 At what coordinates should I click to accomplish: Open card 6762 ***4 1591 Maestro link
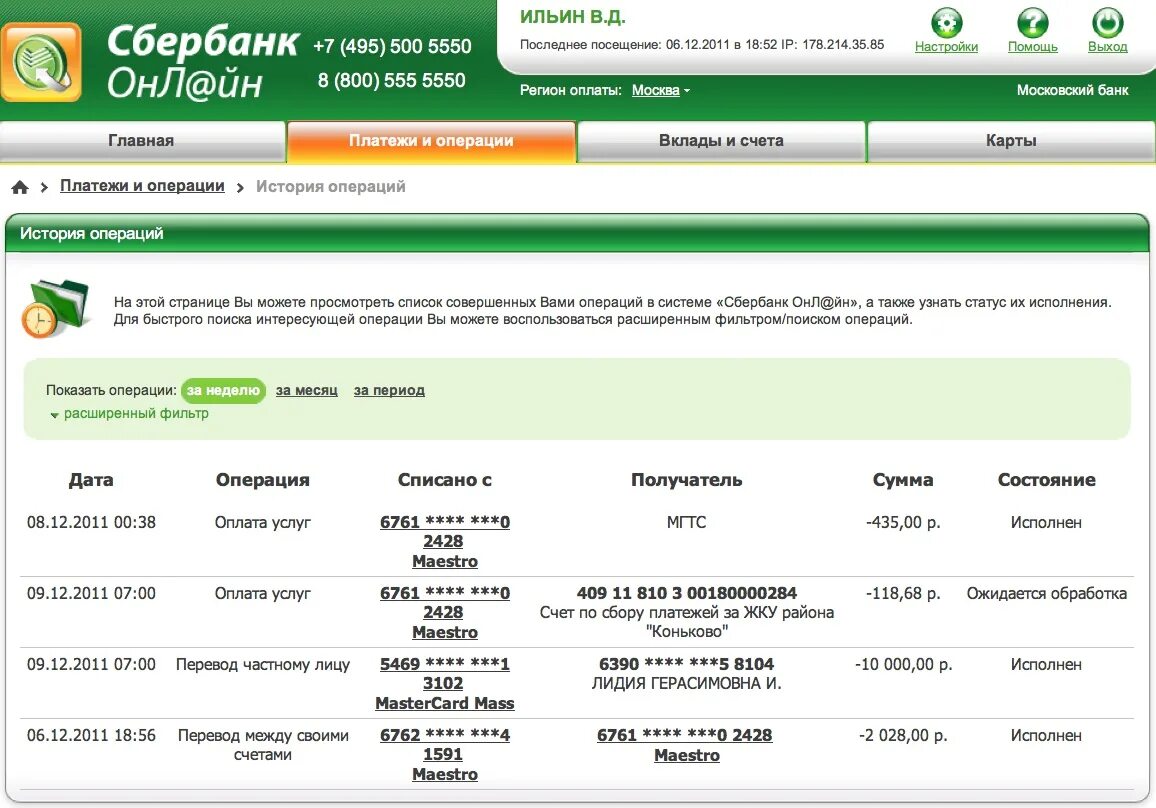(x=445, y=754)
